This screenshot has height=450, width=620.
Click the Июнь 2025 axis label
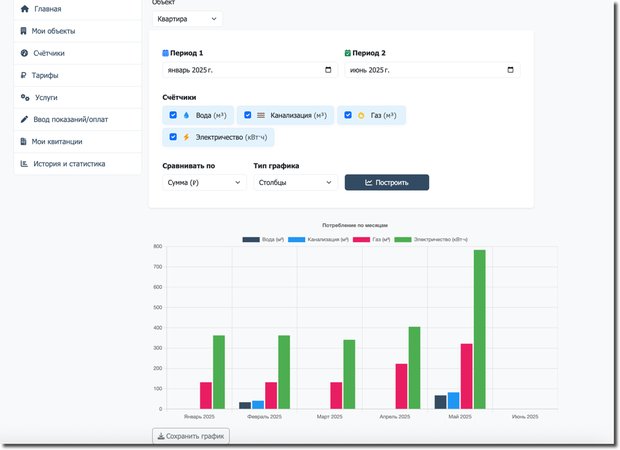point(525,416)
